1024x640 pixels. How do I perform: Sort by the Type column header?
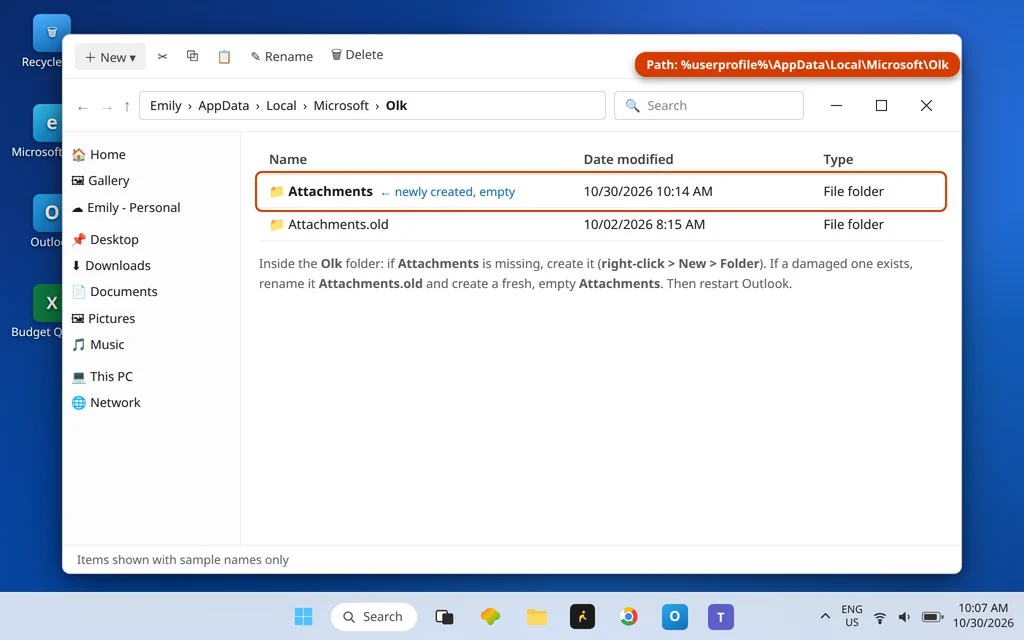(838, 159)
